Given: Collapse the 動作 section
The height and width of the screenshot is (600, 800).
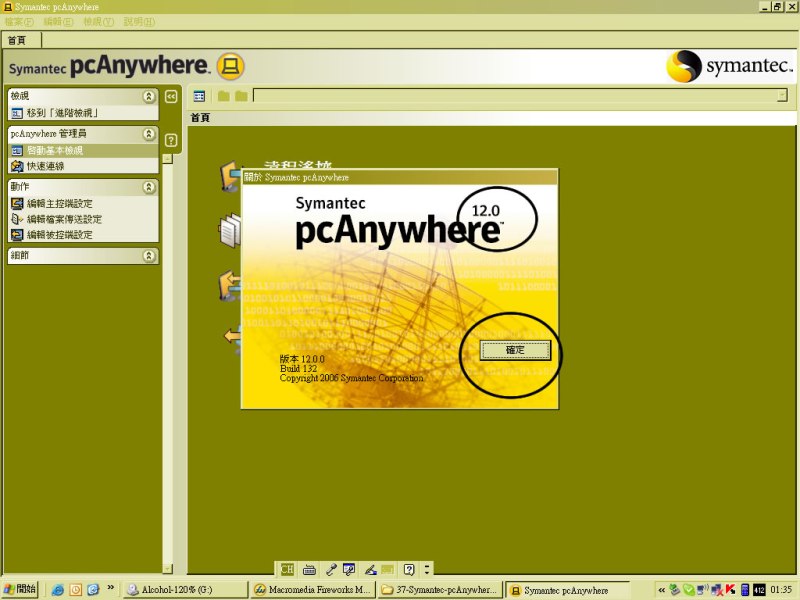Looking at the screenshot, I should (x=148, y=187).
